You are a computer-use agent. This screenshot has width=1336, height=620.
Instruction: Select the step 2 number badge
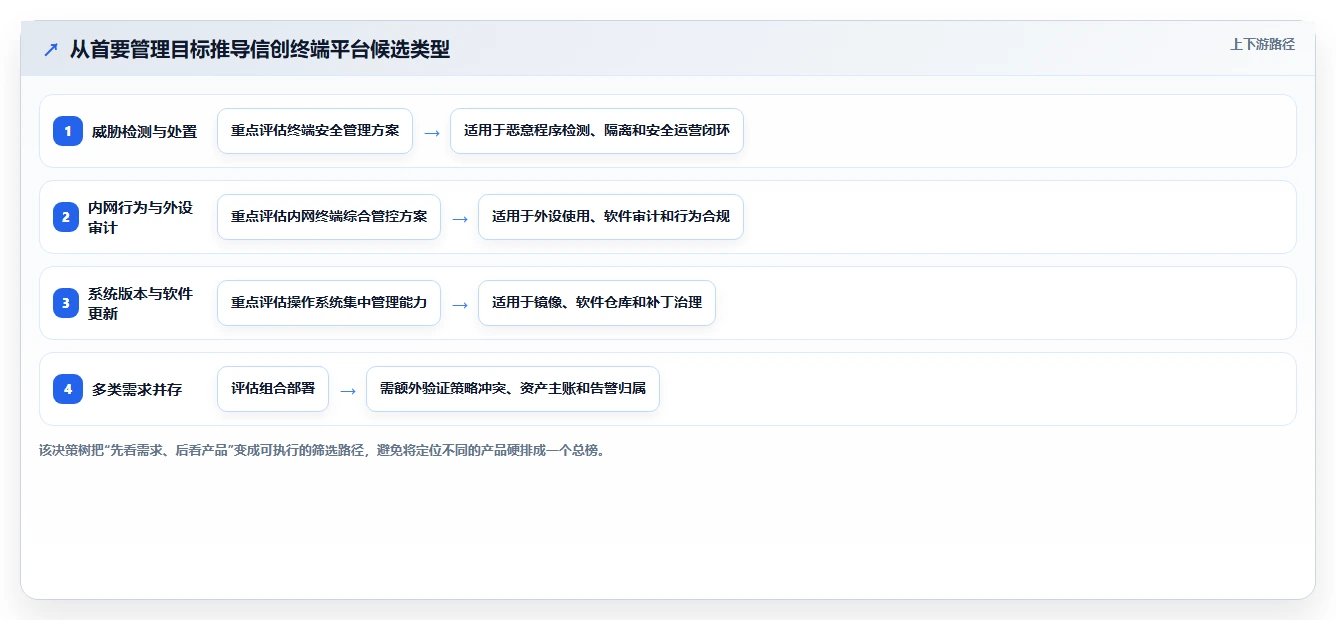tap(68, 217)
